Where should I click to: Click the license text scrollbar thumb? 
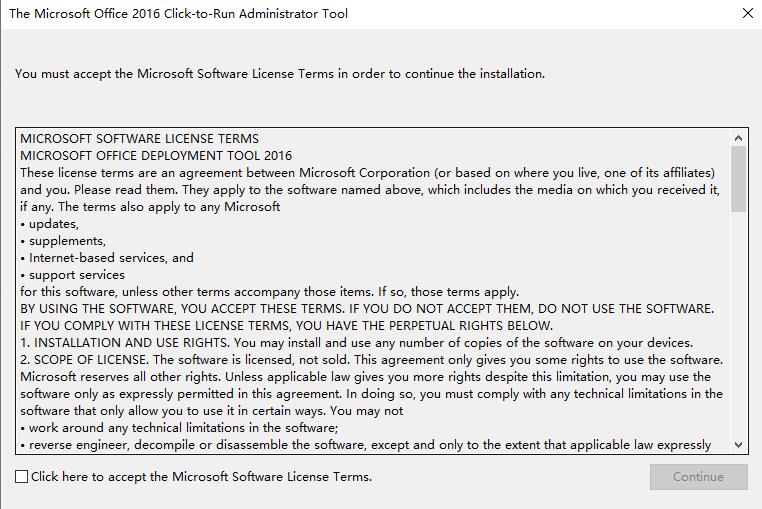[x=739, y=179]
